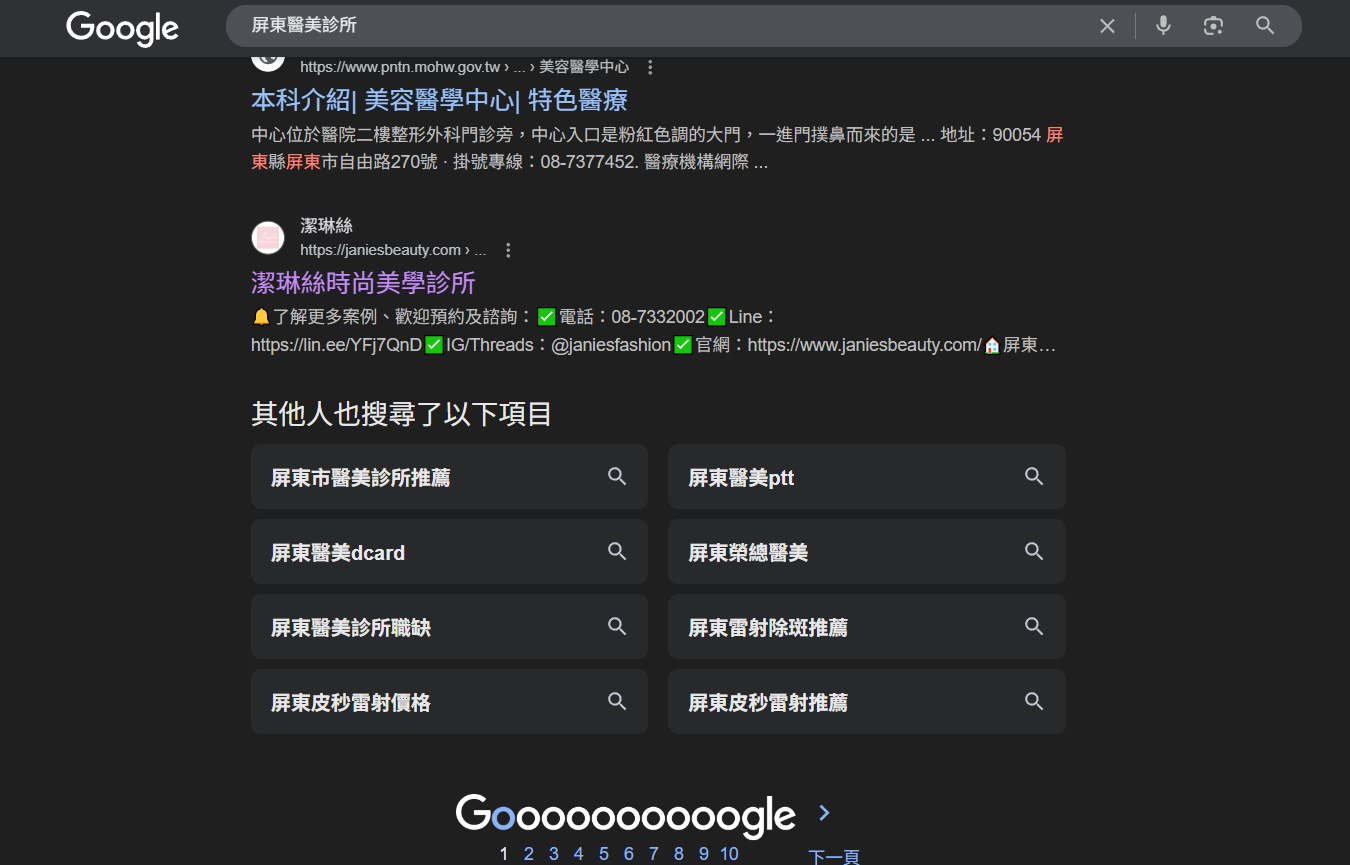Search related query 屏東皮秒雷射推薦
Screen dimensions: 1350x865
tap(866, 701)
